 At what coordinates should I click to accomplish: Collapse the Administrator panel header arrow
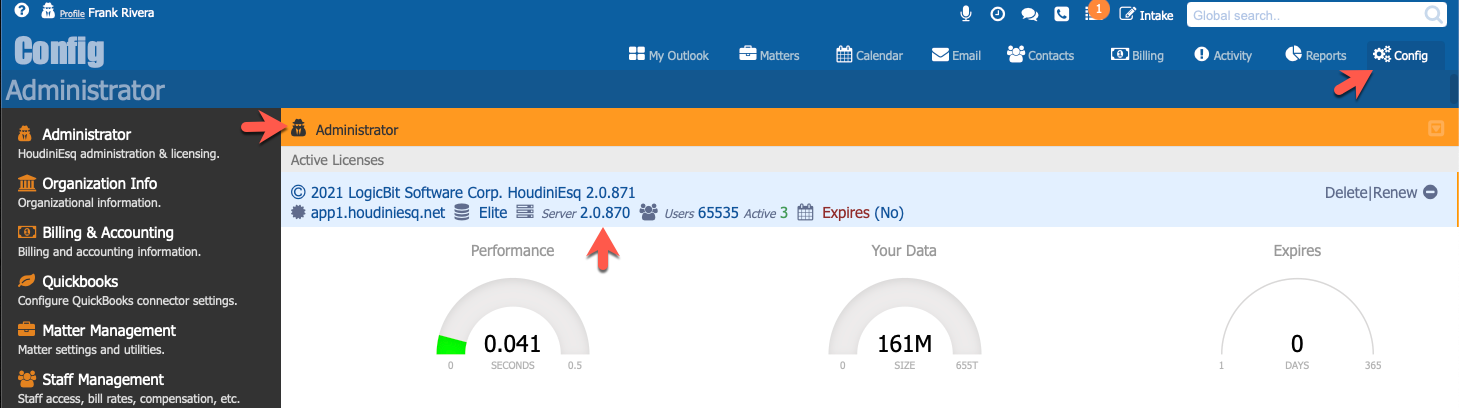pos(1436,128)
